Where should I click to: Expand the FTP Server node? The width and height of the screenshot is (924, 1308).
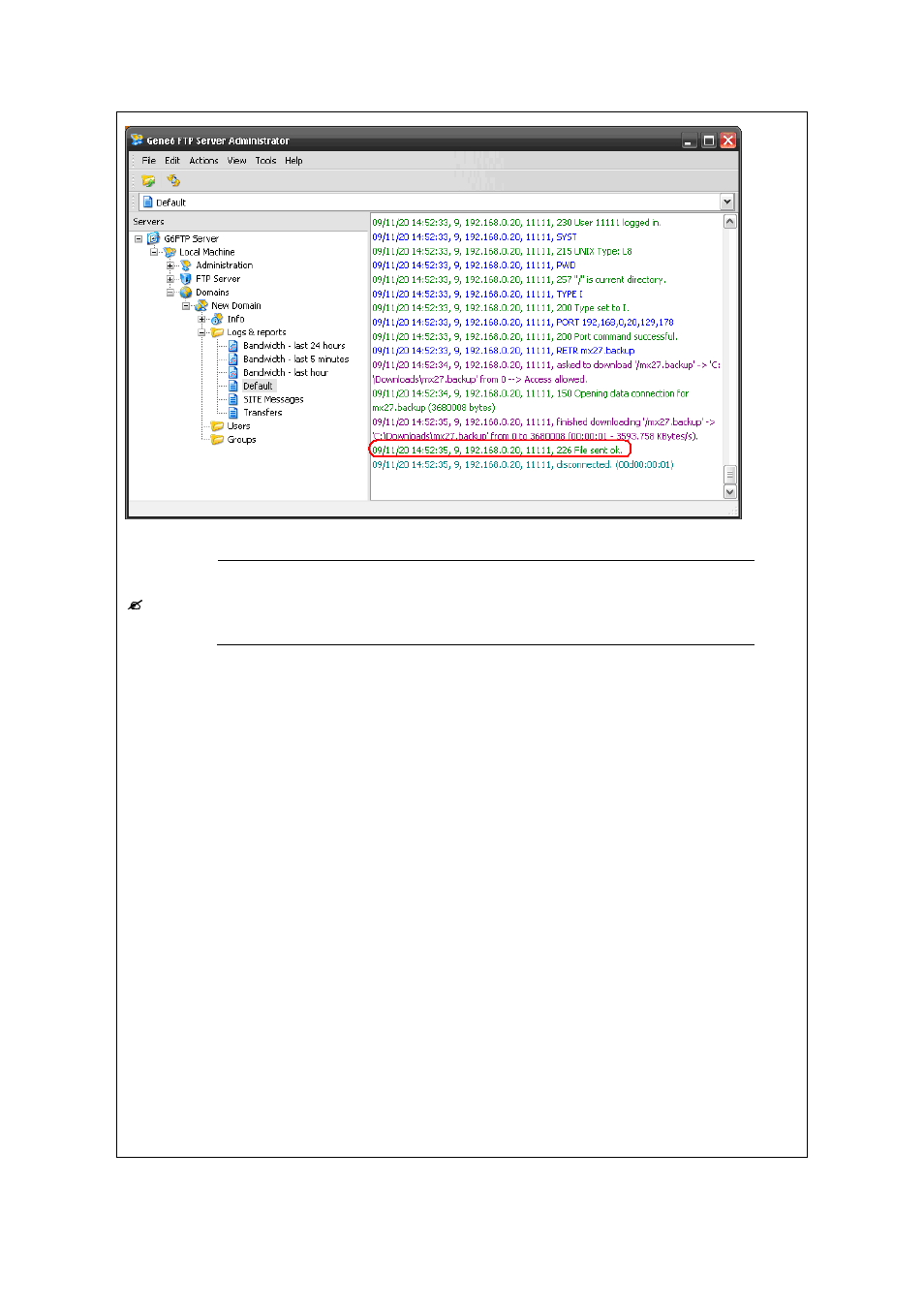pyautogui.click(x=170, y=279)
